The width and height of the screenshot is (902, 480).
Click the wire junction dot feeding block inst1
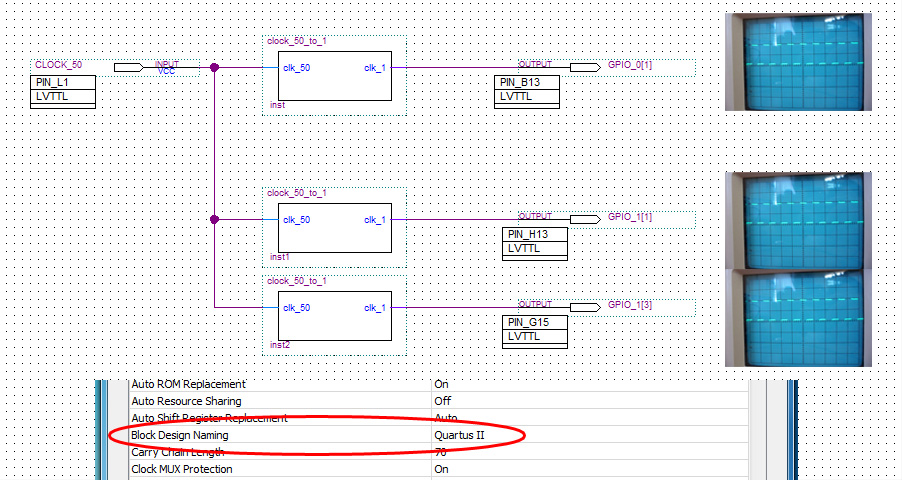click(214, 219)
